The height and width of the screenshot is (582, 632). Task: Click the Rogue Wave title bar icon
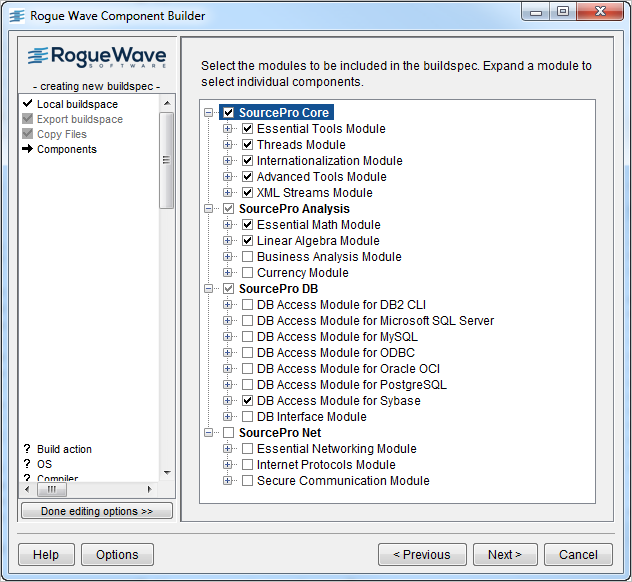click(x=18, y=16)
